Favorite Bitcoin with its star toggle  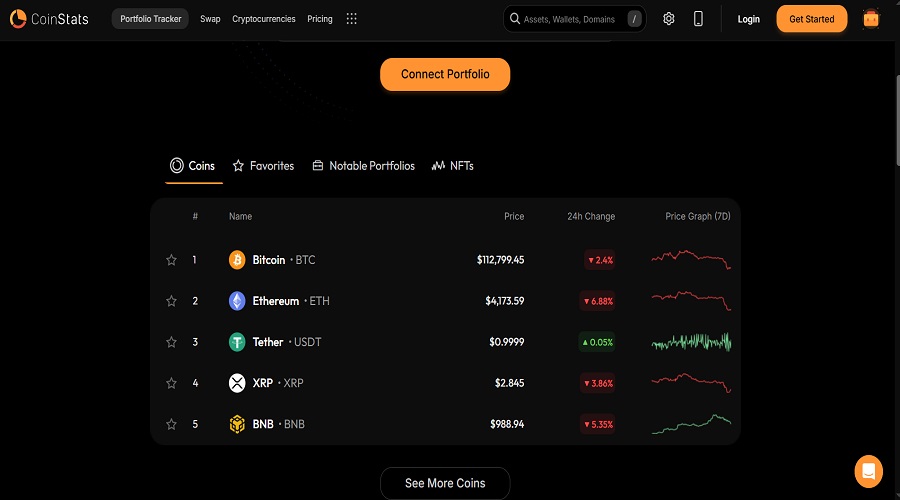tap(171, 260)
